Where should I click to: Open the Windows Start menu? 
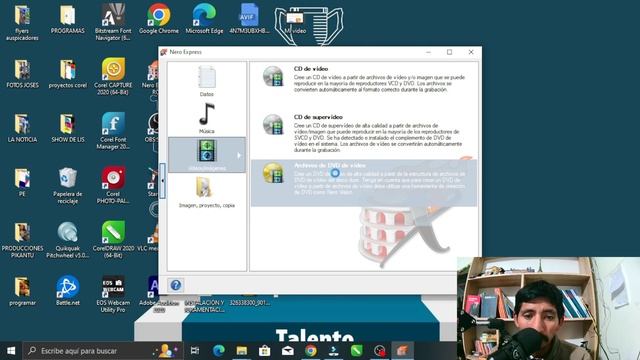(x=11, y=351)
